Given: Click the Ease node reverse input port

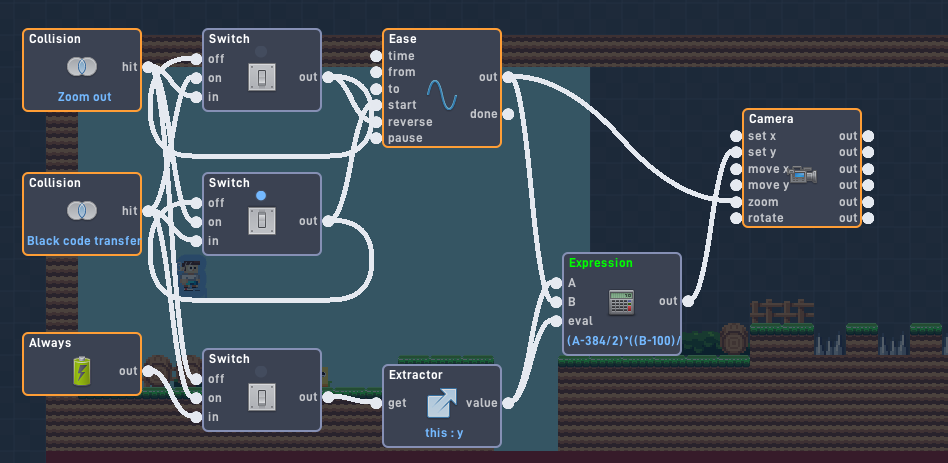Looking at the screenshot, I should coord(376,122).
